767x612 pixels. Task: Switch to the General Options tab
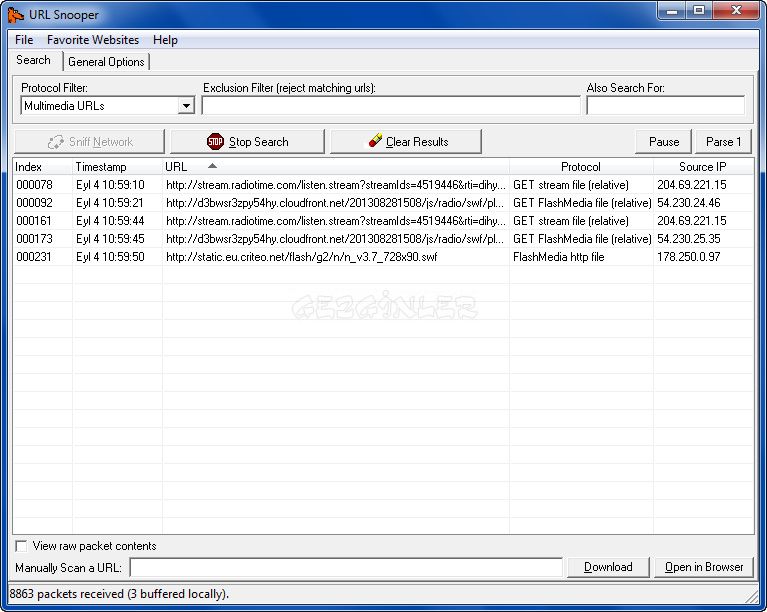pyautogui.click(x=106, y=62)
